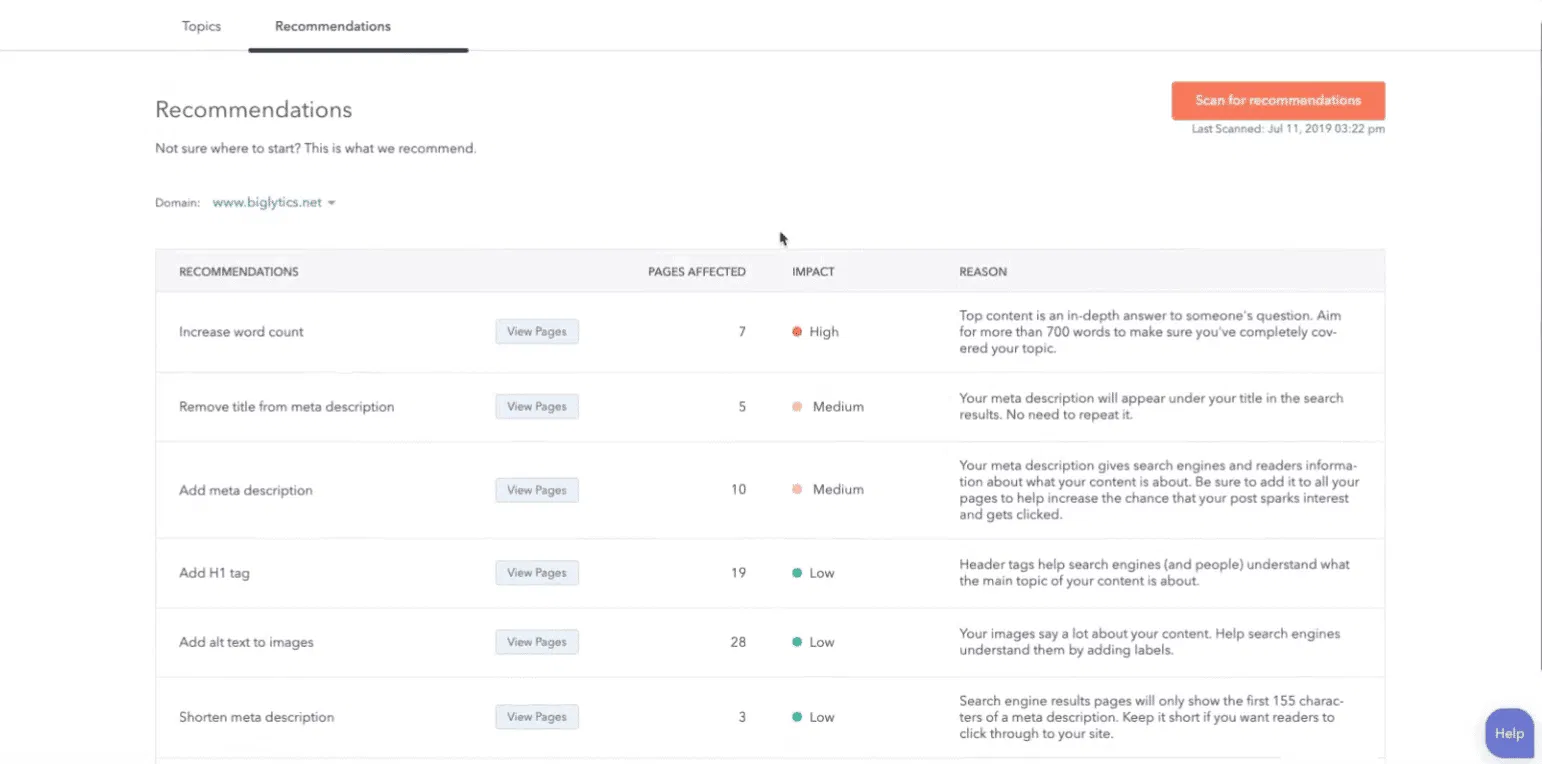Click Scan for recommendations button

[x=1278, y=101]
